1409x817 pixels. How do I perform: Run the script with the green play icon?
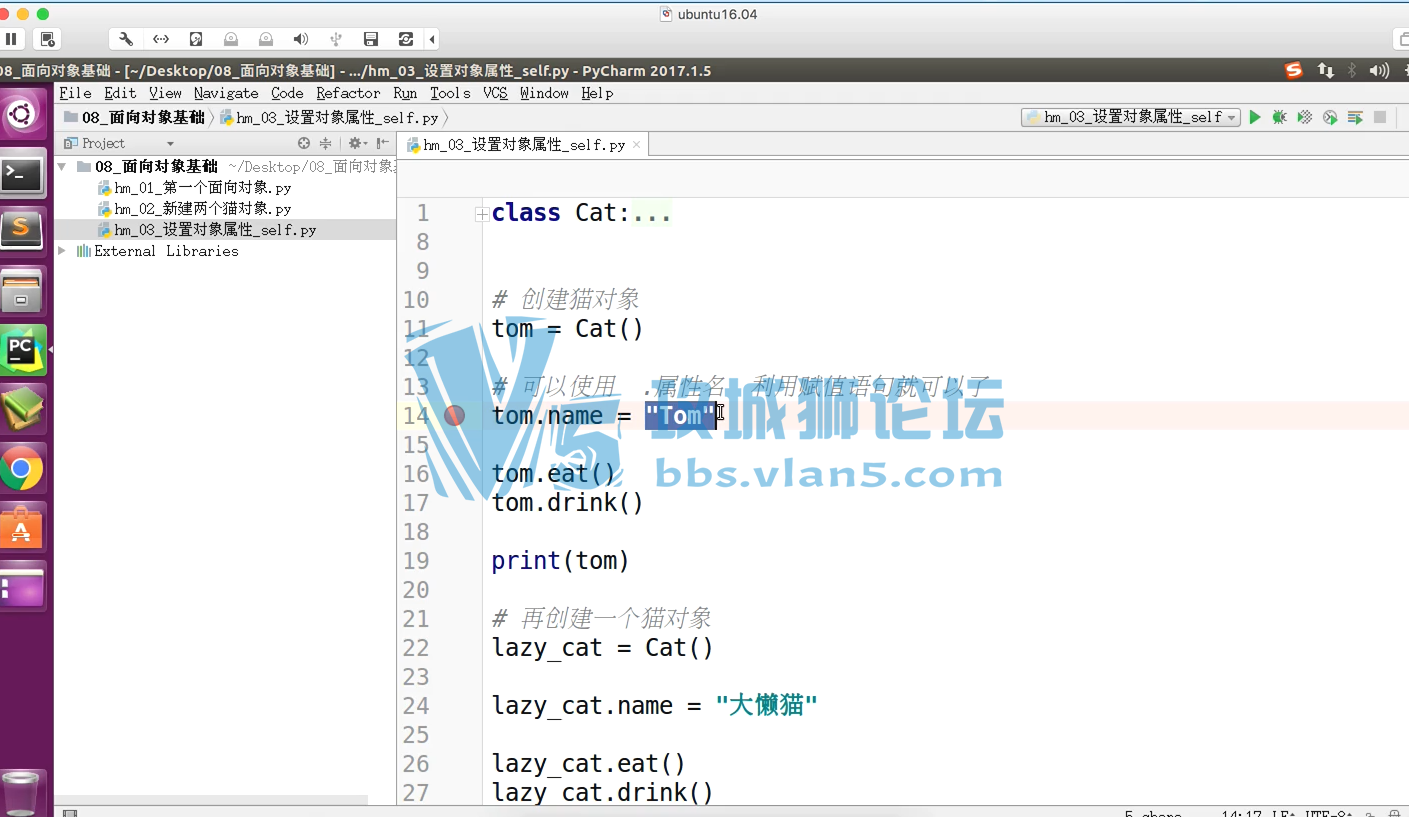[1255, 117]
